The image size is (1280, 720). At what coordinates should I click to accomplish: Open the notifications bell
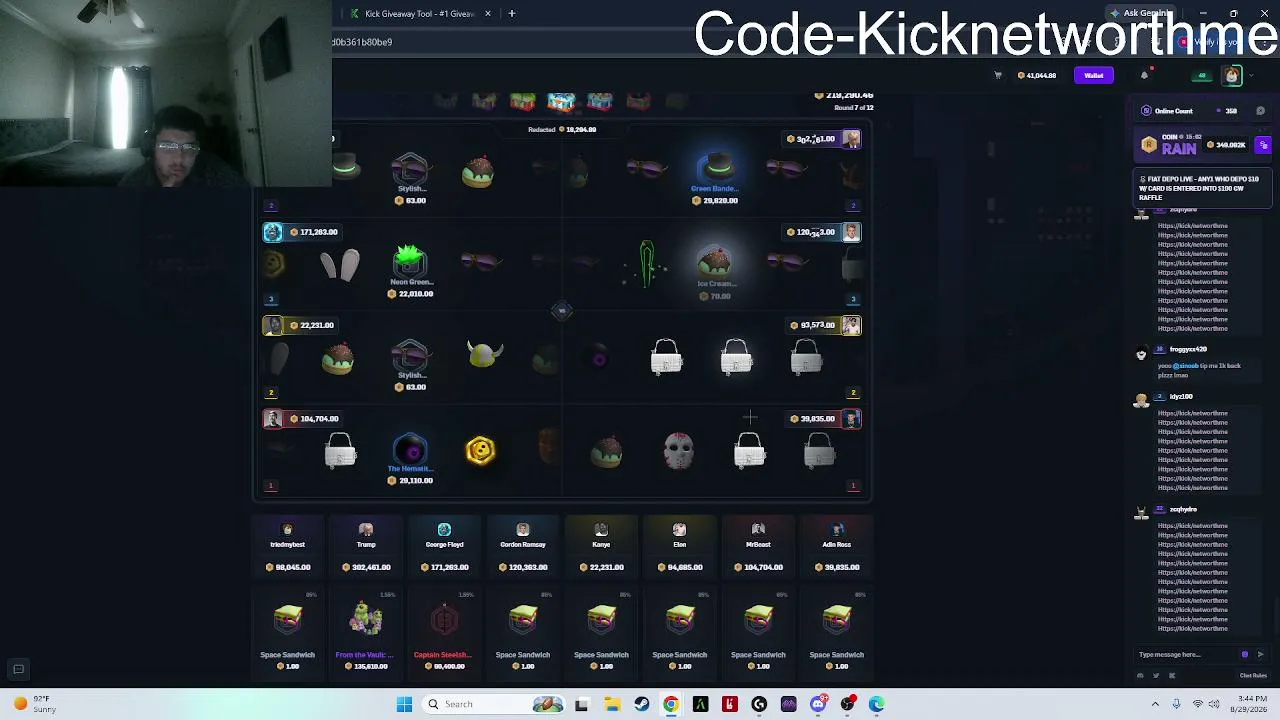(x=1144, y=75)
